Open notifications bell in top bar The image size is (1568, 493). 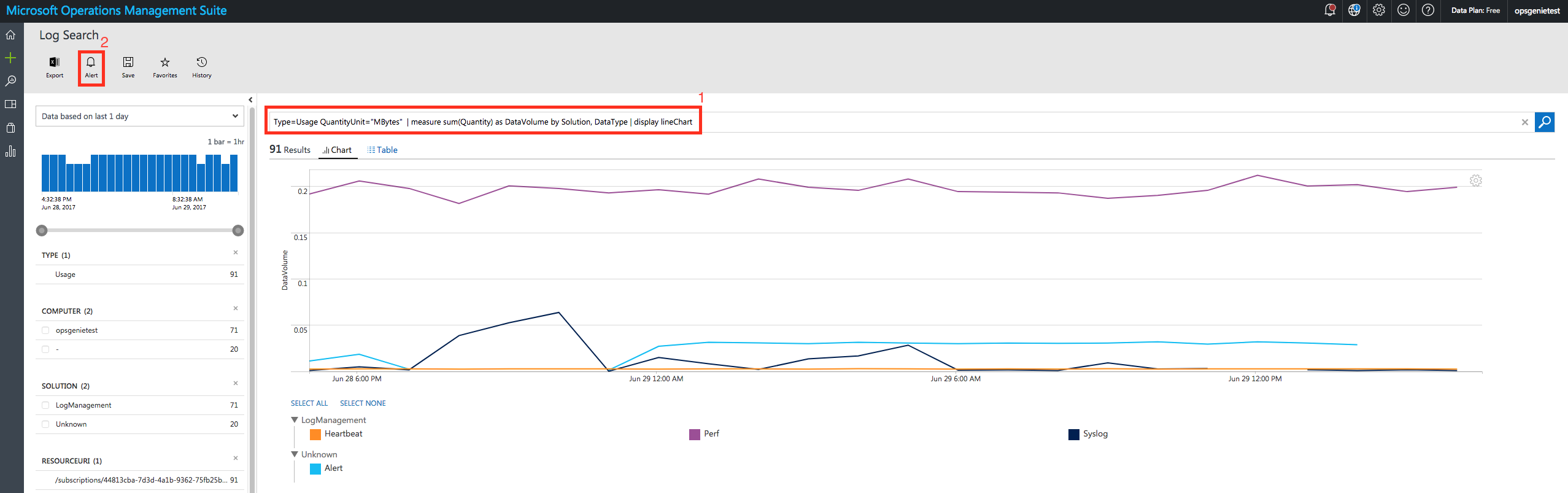pos(1330,10)
